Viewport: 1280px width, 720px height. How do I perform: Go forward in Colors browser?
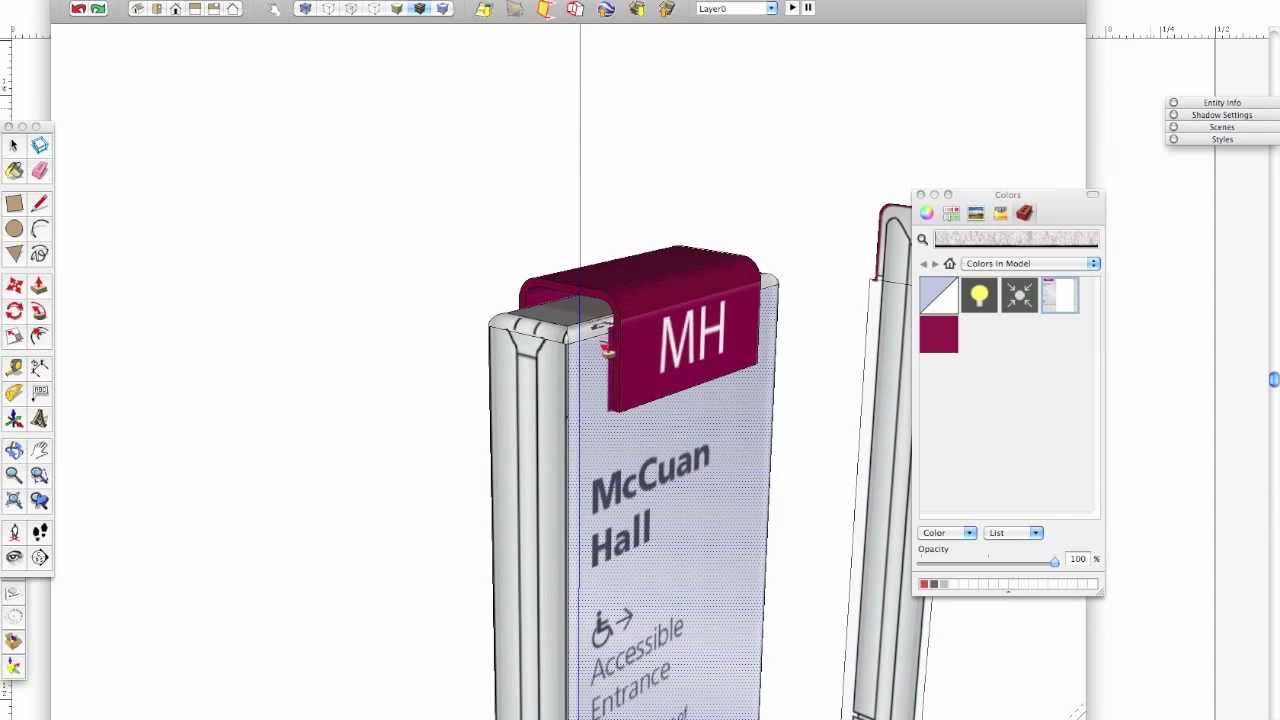(935, 264)
